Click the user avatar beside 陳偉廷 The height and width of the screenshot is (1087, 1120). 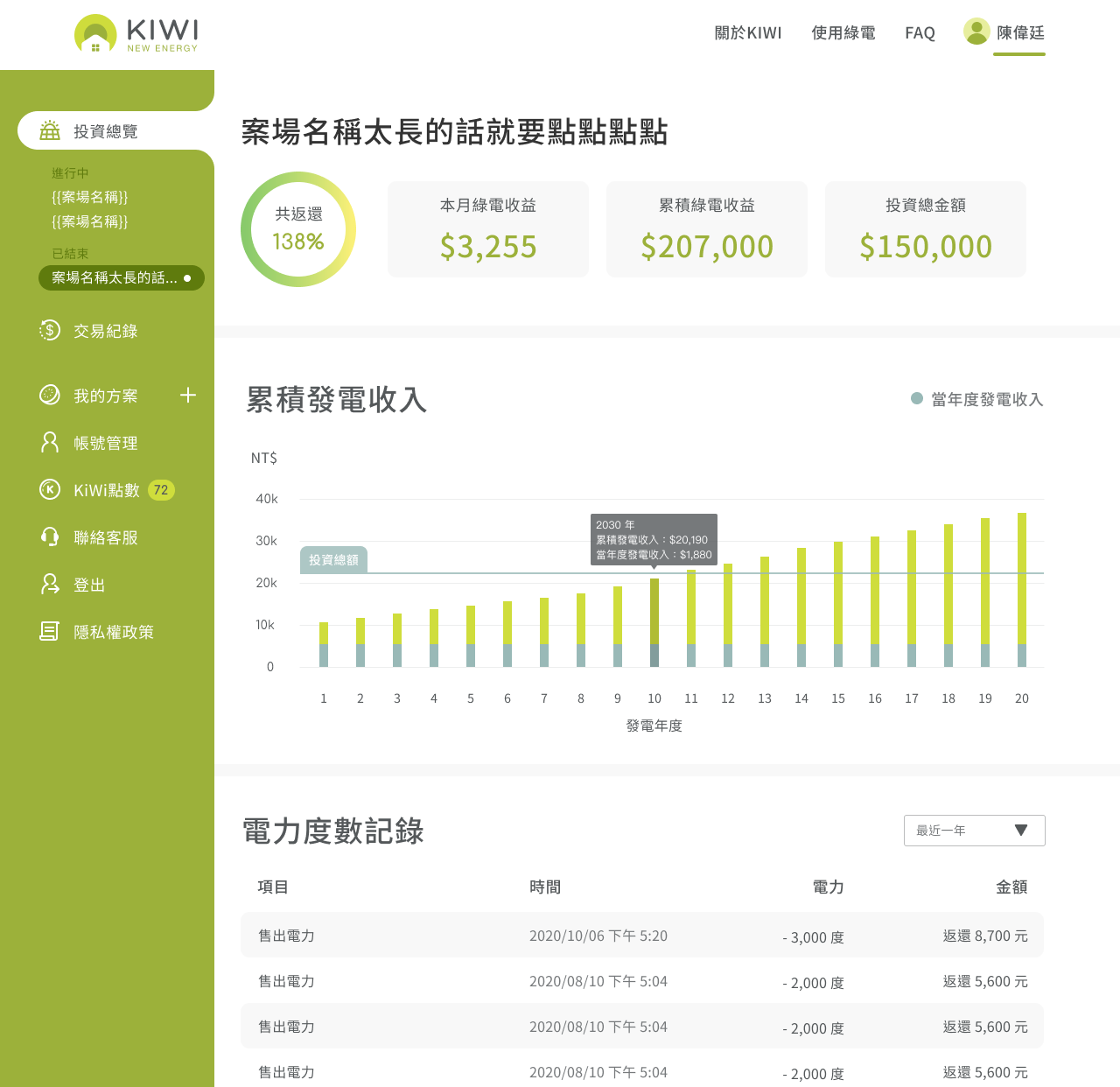976,32
